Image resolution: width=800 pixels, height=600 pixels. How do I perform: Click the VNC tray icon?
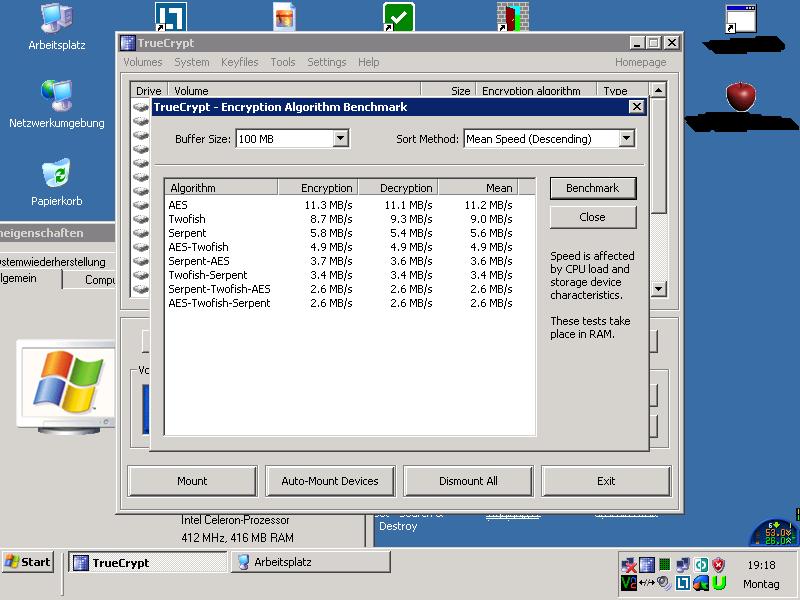pos(629,583)
